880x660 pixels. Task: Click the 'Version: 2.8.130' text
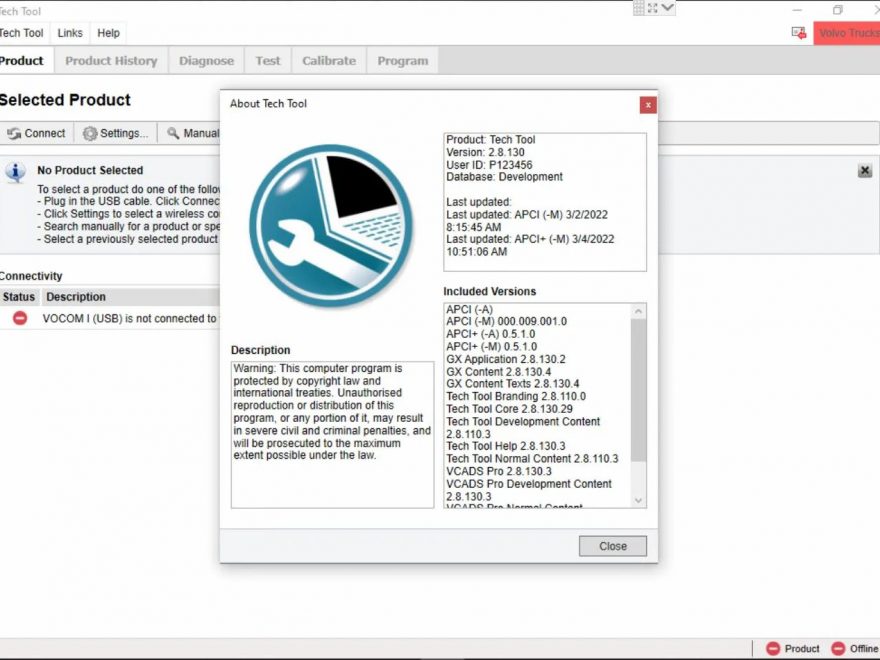tap(485, 152)
